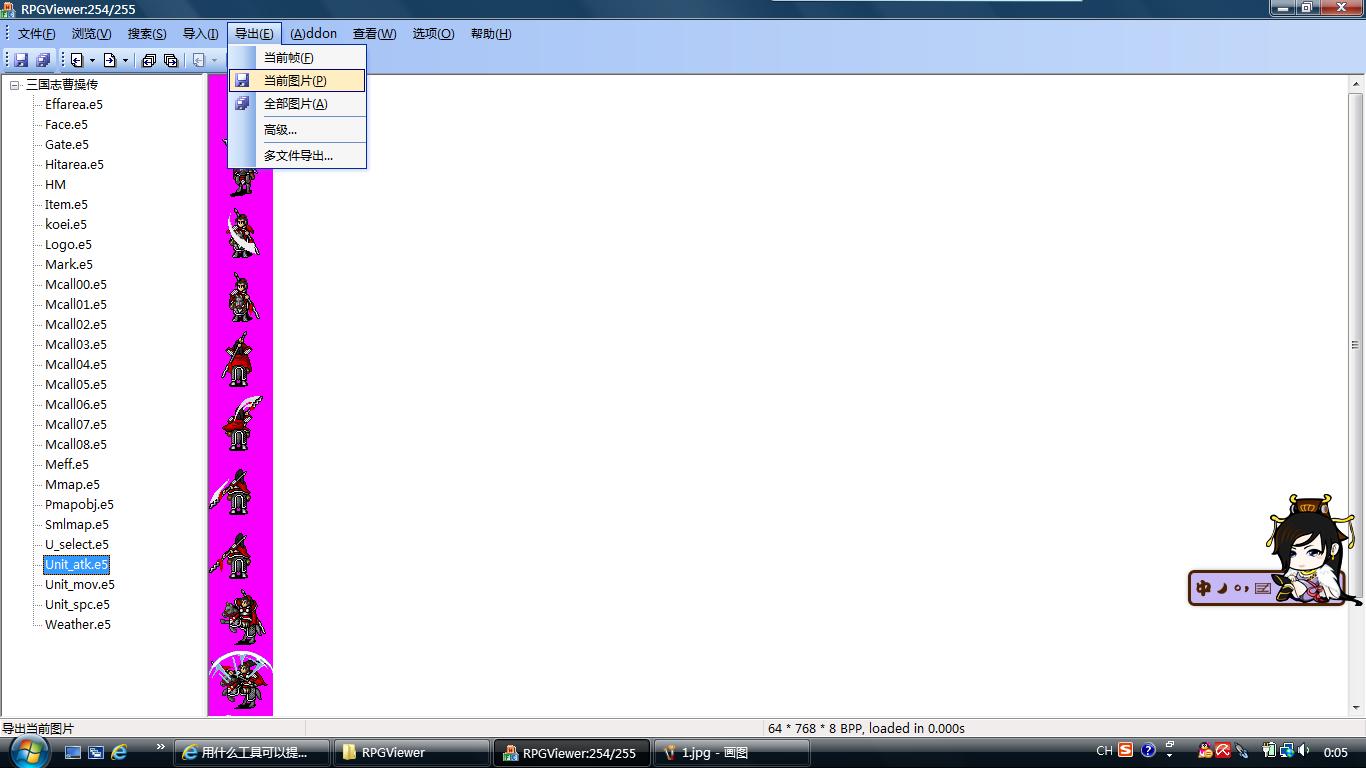Click the stacked pages left-arrow toolbar icon
This screenshot has height=768, width=1366.
pyautogui.click(x=148, y=60)
